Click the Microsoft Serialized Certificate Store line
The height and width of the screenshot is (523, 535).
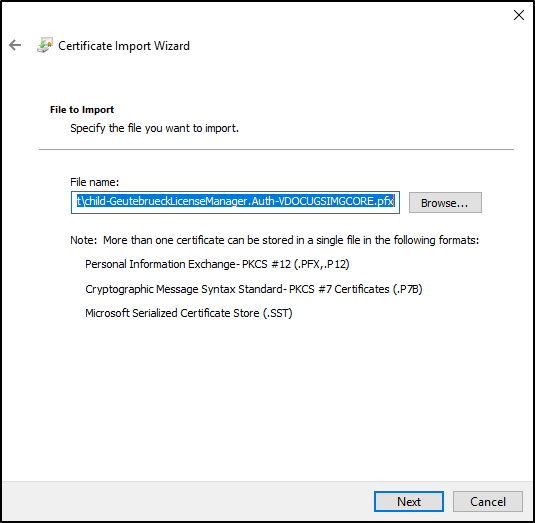[189, 313]
